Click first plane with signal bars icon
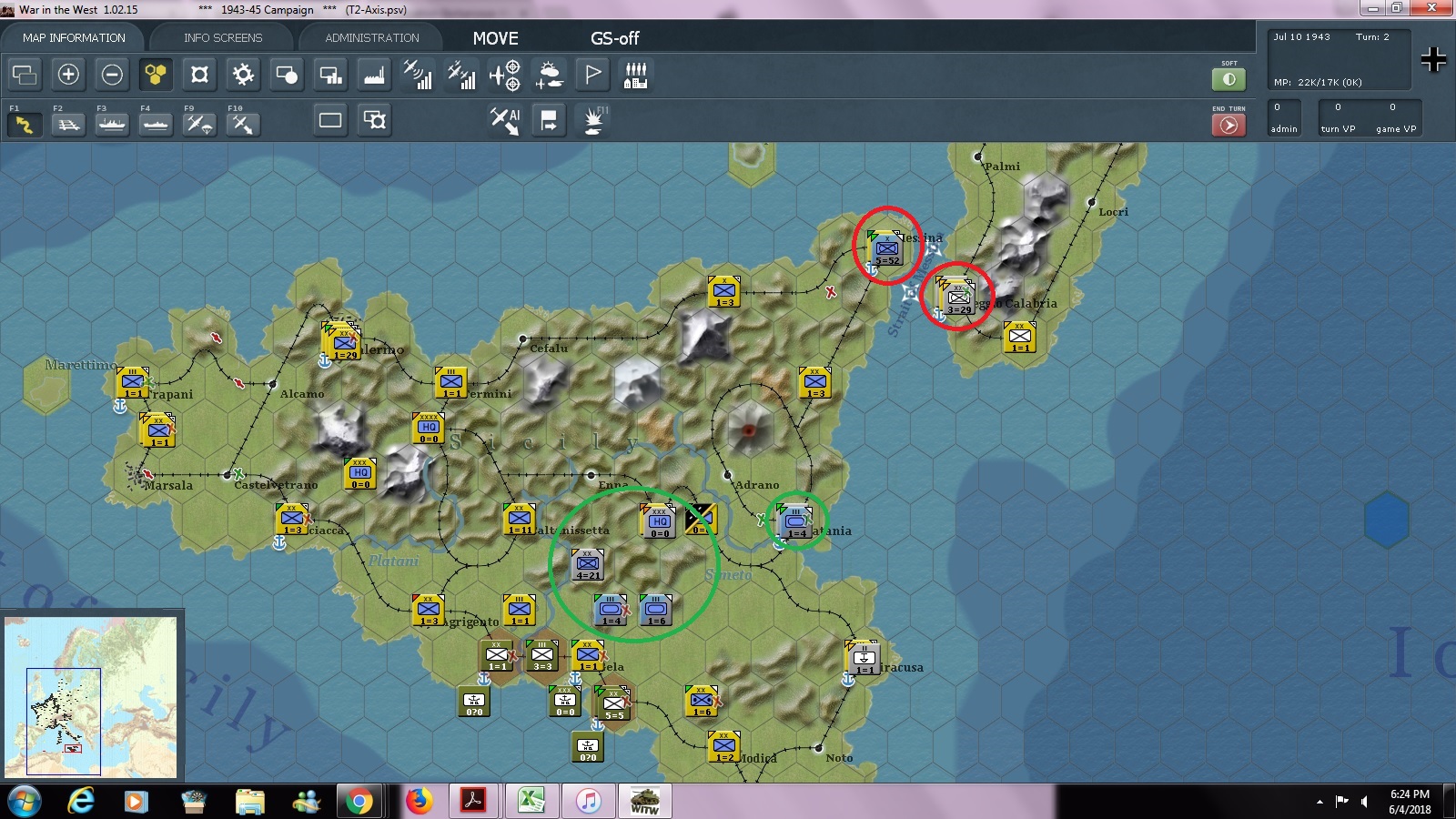The height and width of the screenshot is (819, 1456). tap(418, 75)
